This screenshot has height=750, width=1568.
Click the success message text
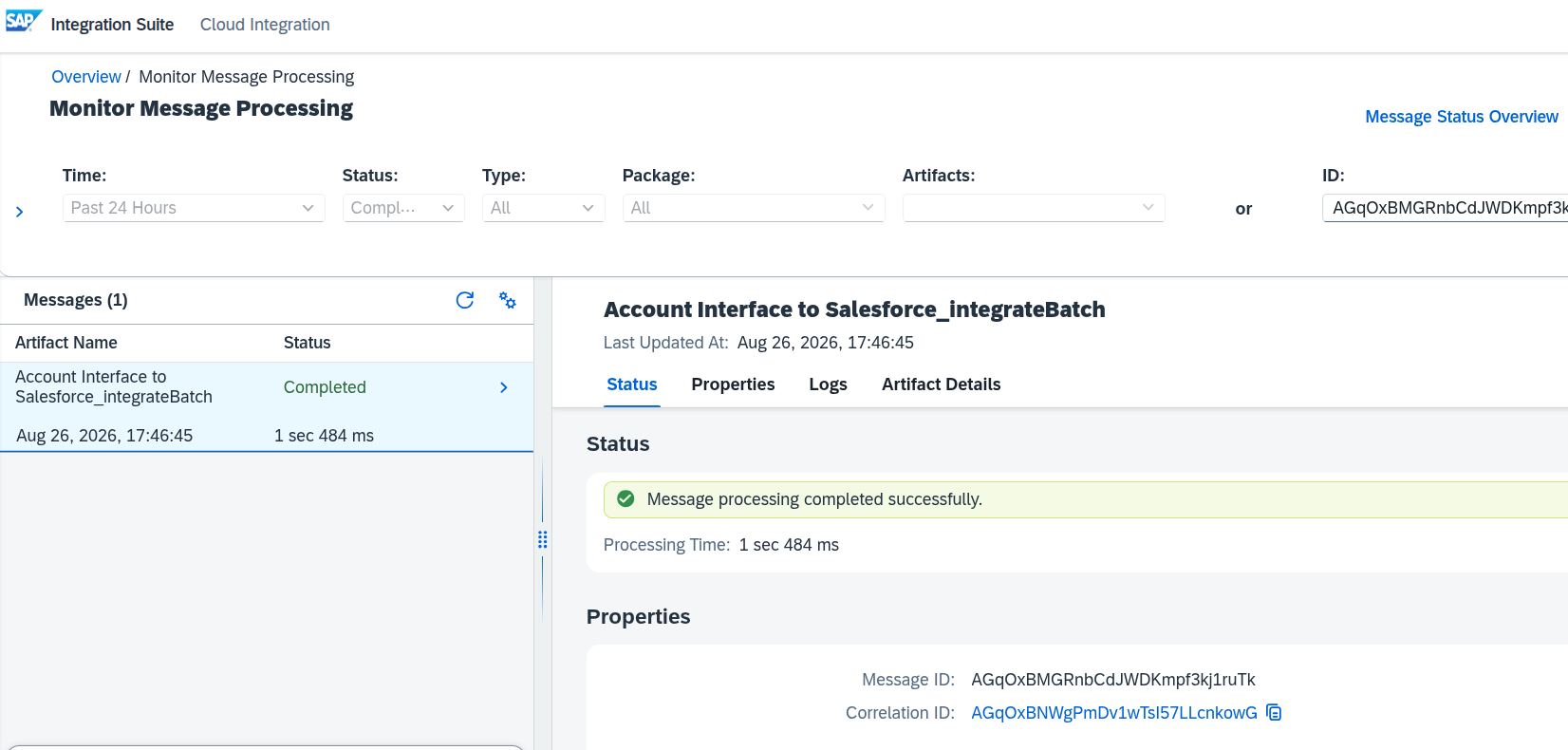pyautogui.click(x=814, y=499)
